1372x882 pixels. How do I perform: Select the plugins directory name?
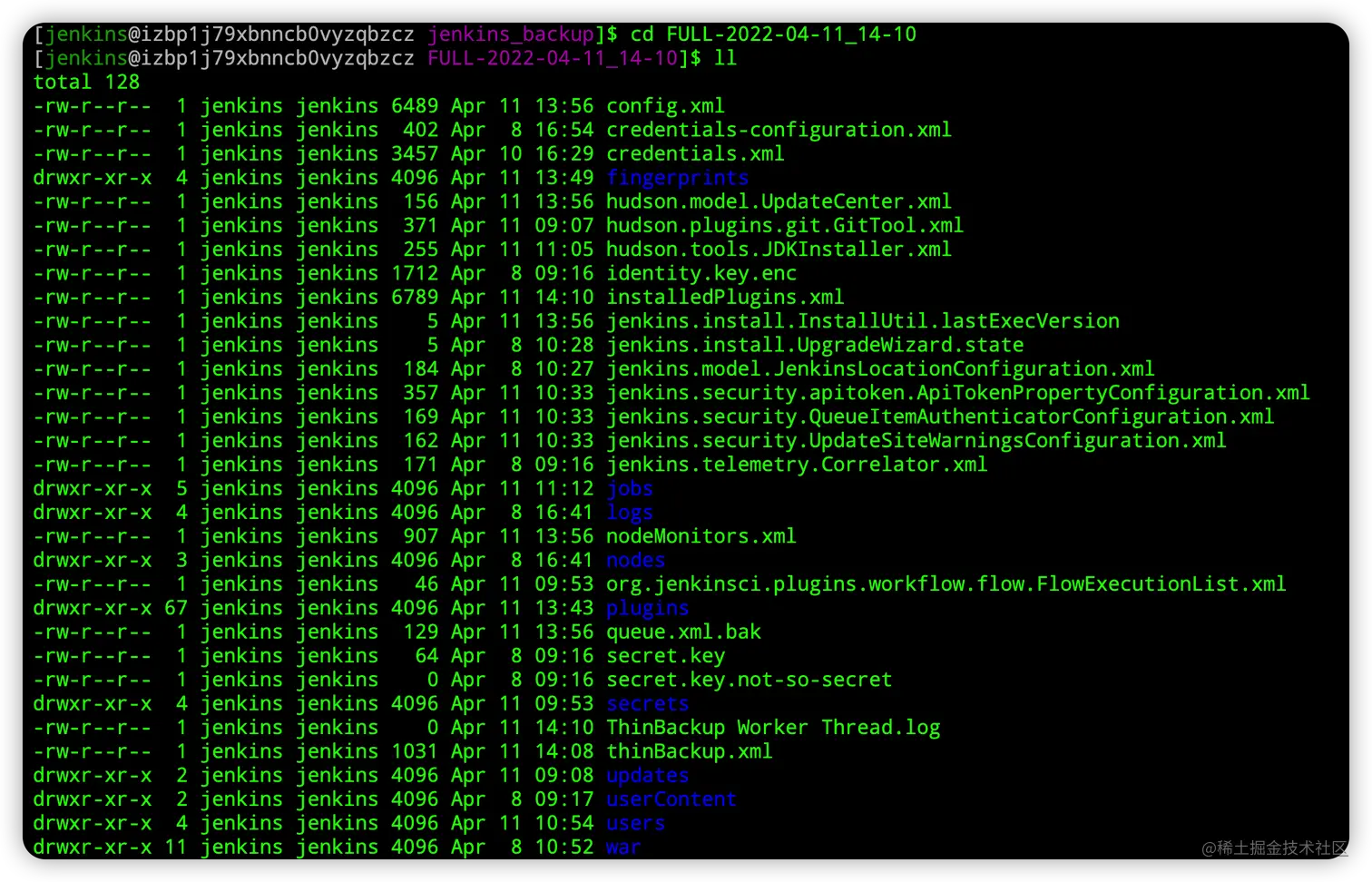648,608
